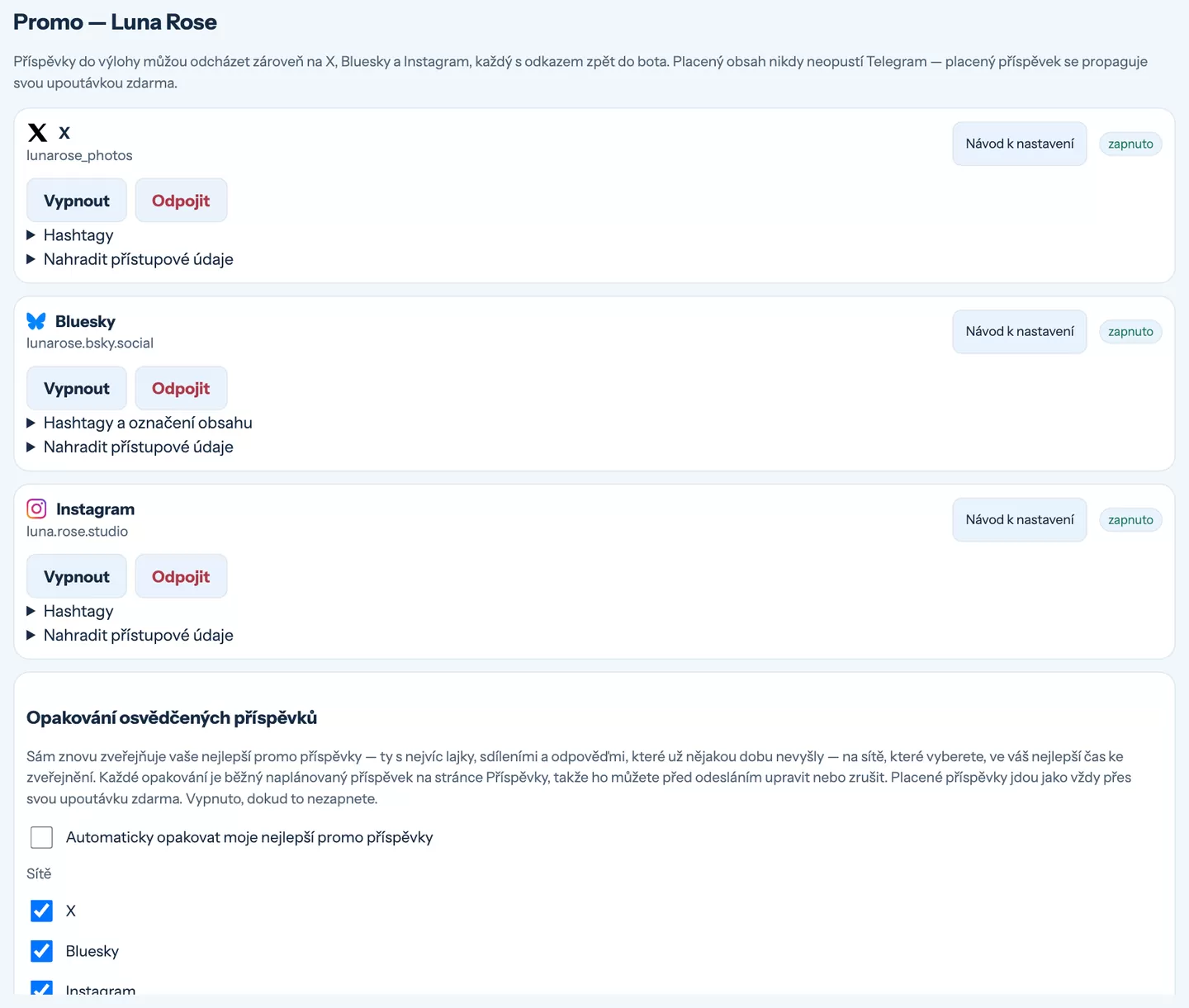Expand Hashtagy under the Instagram card
This screenshot has height=1008, width=1189.
70,611
